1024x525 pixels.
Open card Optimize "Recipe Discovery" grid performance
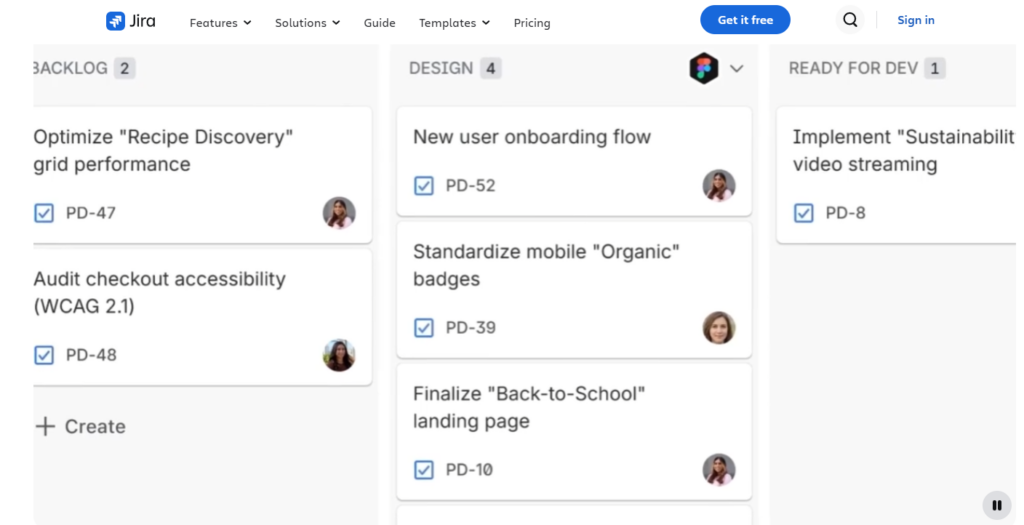coord(202,175)
